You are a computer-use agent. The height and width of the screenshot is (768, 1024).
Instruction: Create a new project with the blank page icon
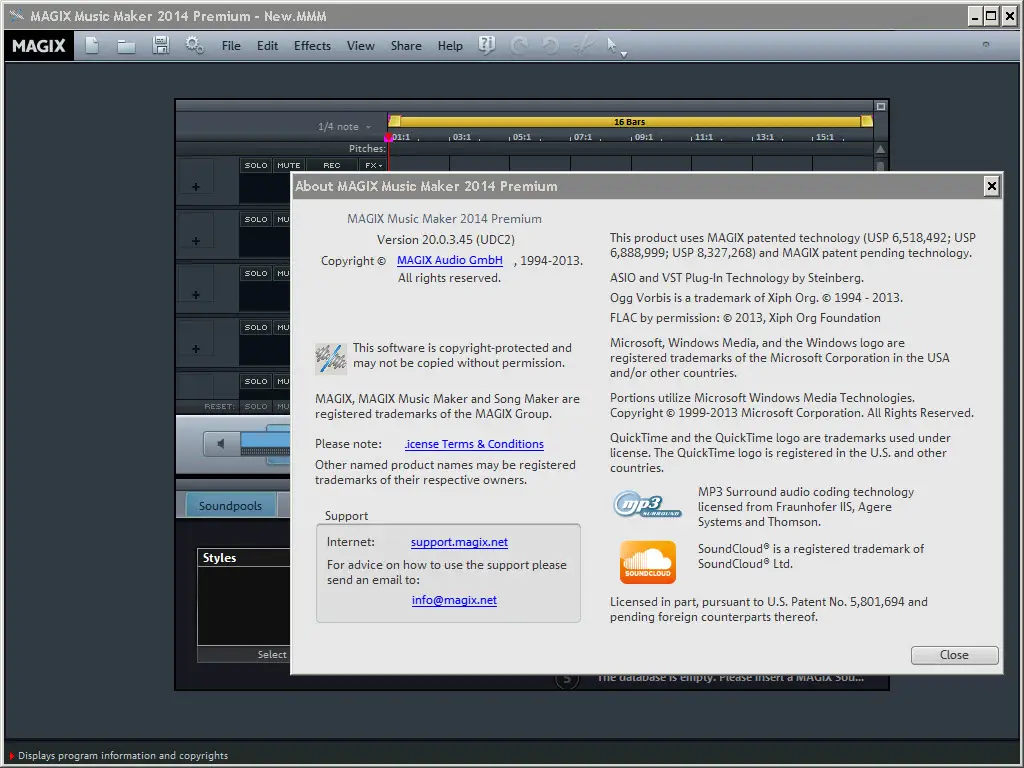tap(92, 45)
